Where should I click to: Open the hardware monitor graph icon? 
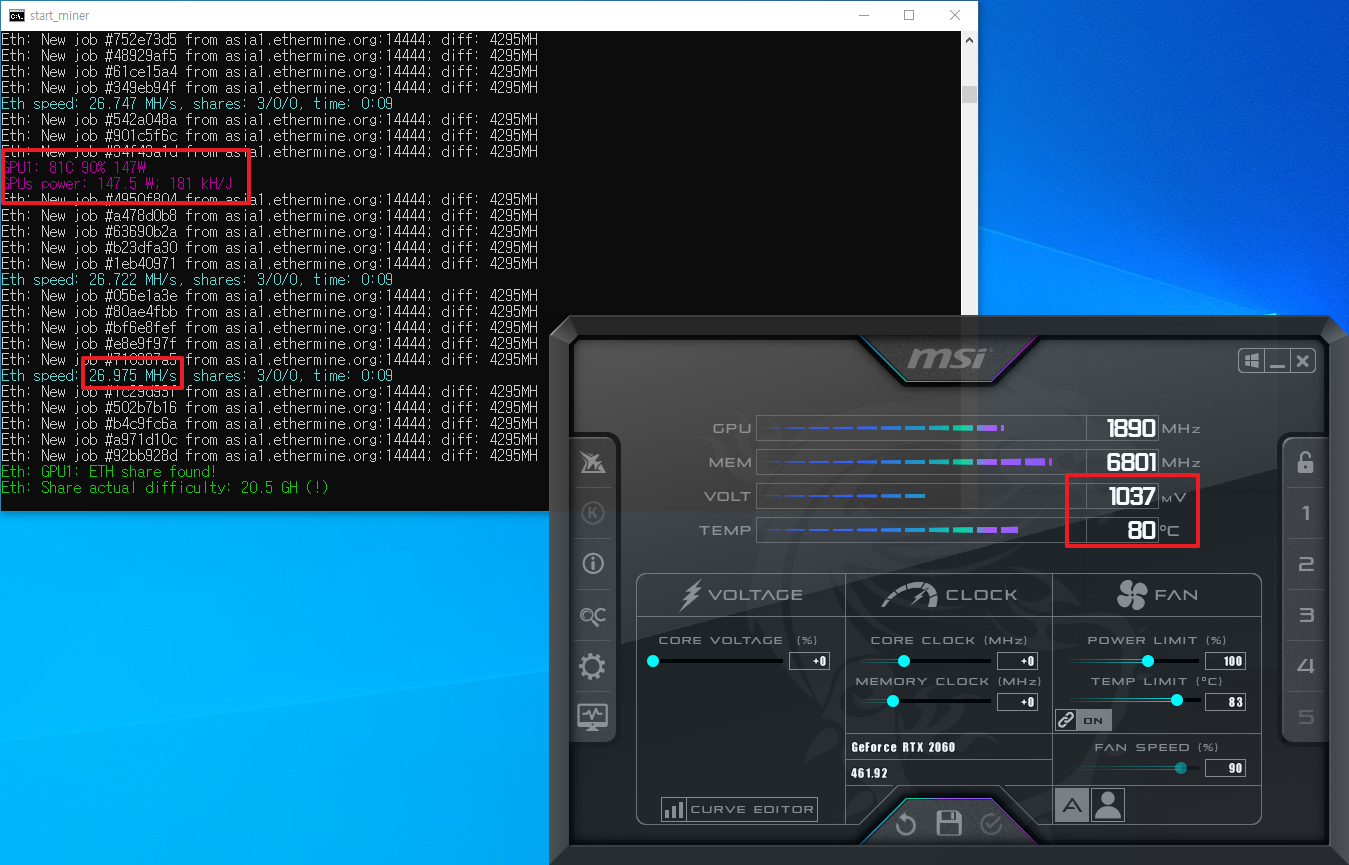click(593, 716)
